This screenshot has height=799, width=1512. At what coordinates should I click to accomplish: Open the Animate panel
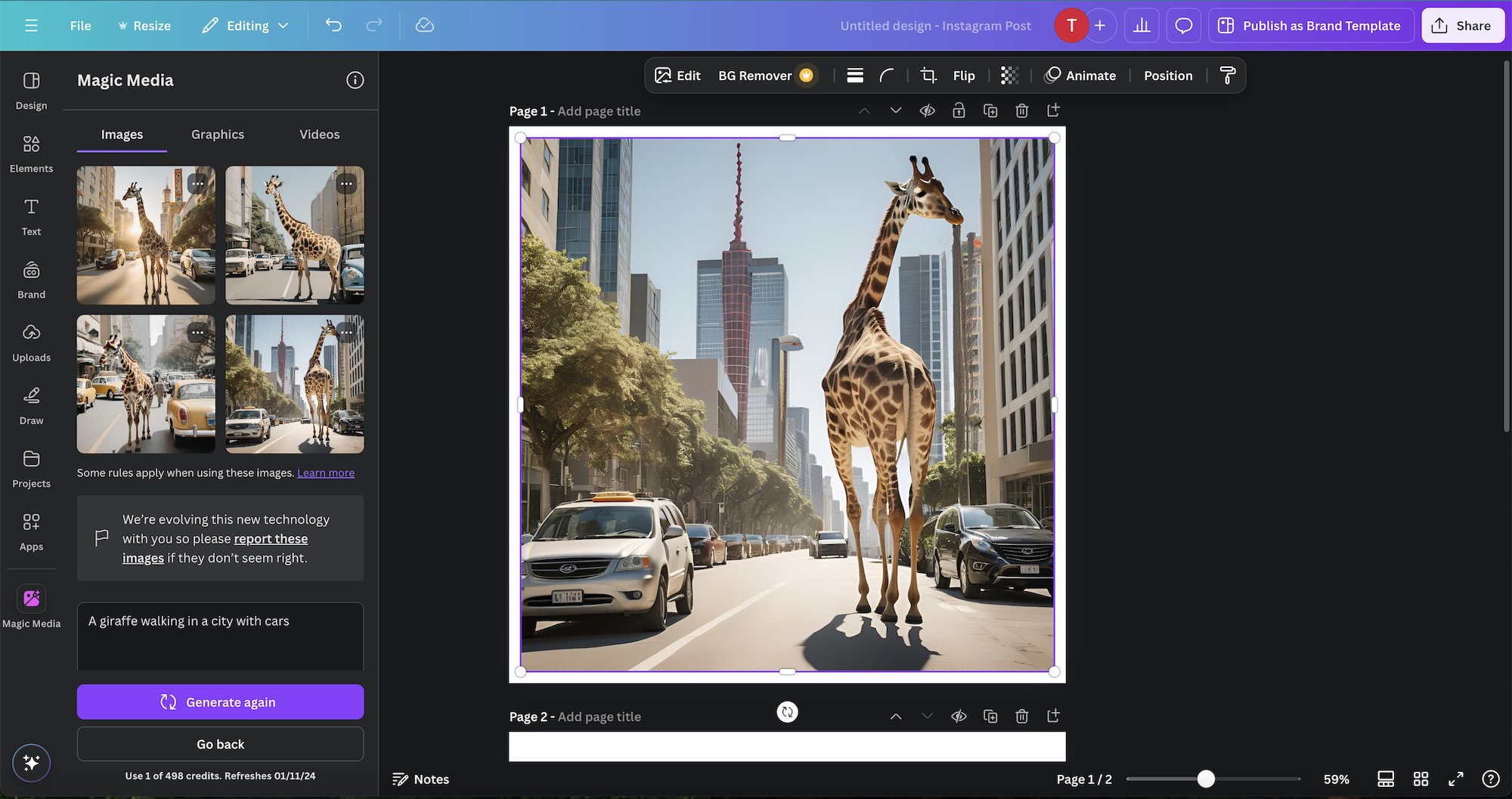coord(1080,75)
